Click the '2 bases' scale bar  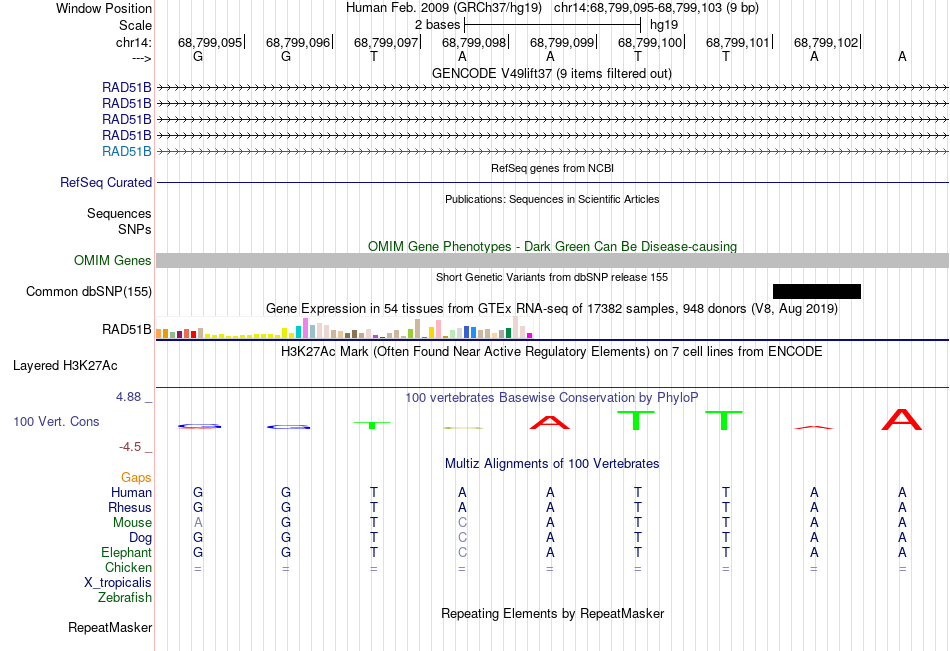[x=552, y=25]
